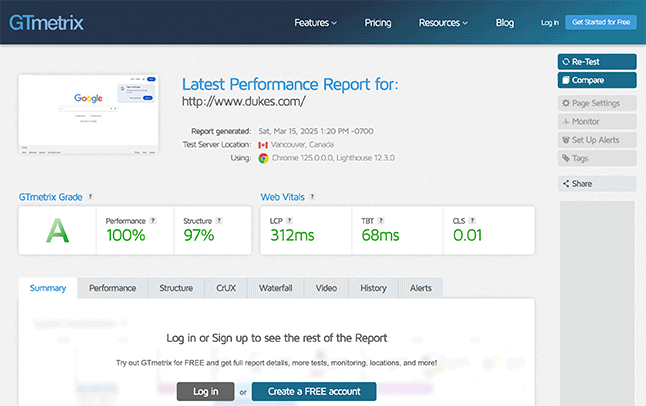646x406 pixels.
Task: Click help icon next to LCP
Action: click(289, 221)
